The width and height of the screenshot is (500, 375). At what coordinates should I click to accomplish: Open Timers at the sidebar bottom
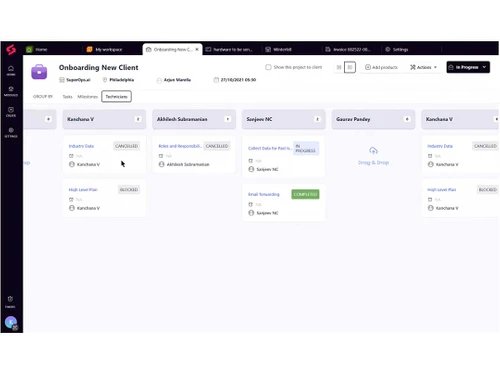tap(10, 302)
